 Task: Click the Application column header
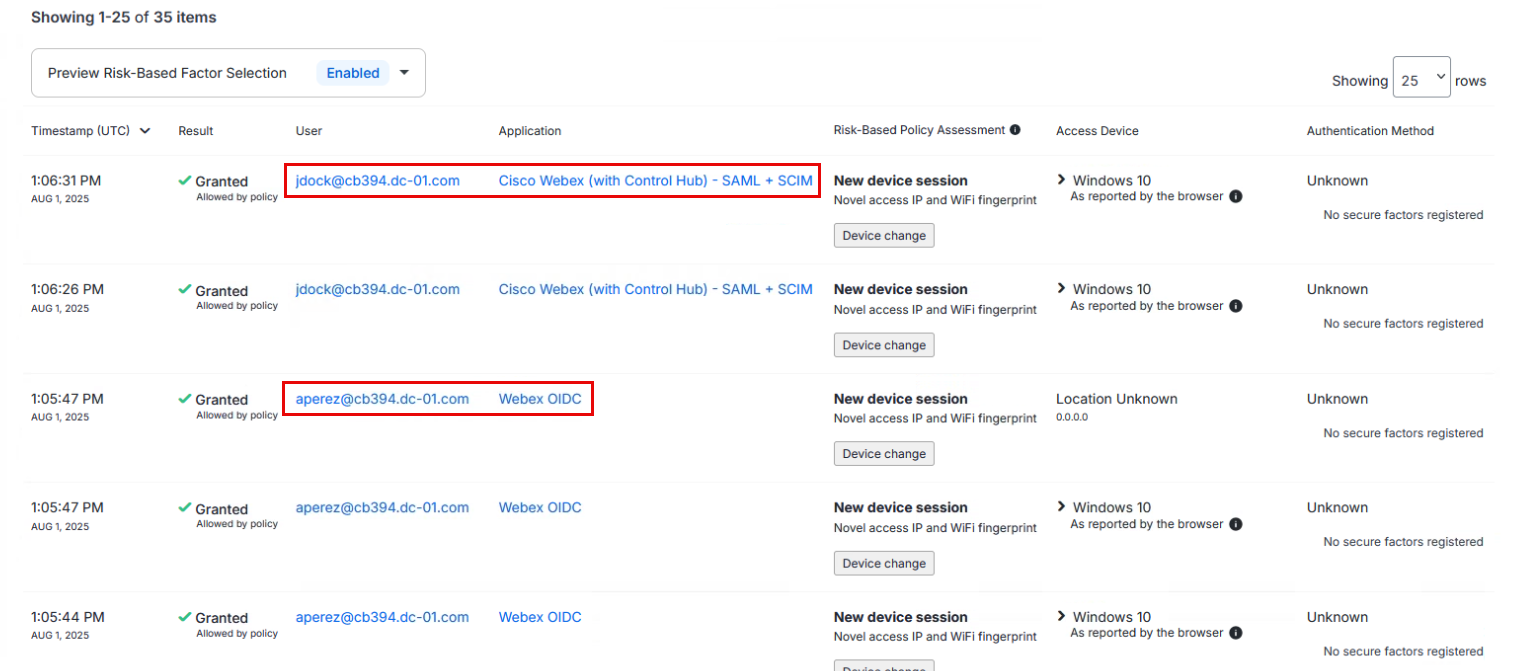pos(530,131)
